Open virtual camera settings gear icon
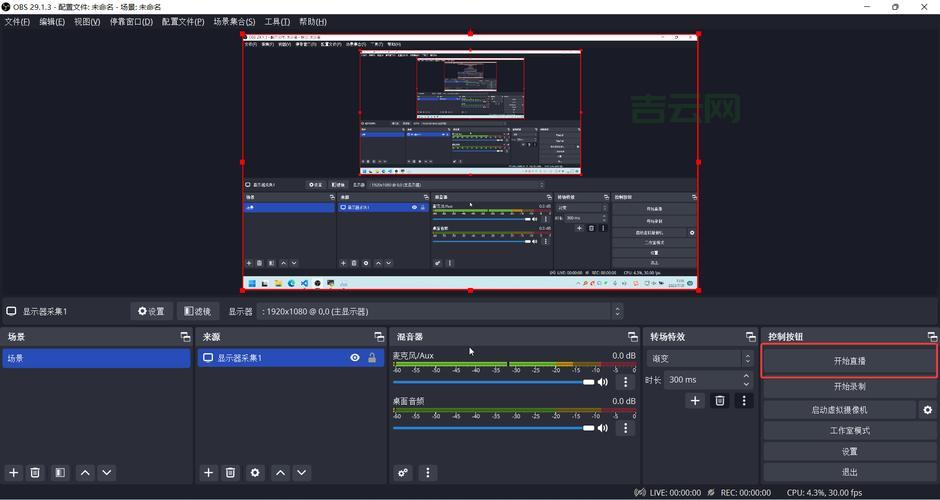This screenshot has height=500, width=940. [927, 410]
